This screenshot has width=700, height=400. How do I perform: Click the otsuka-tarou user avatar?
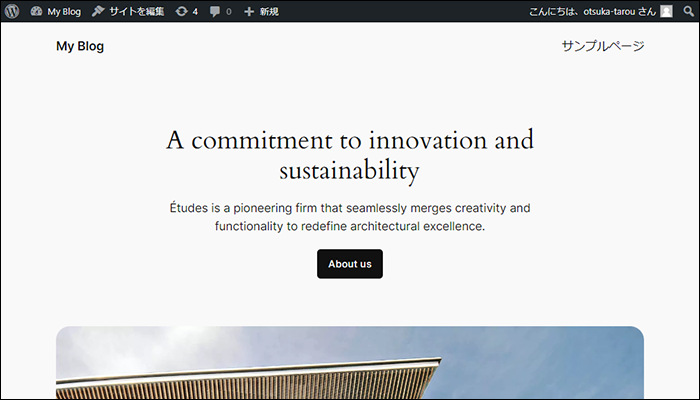666,11
